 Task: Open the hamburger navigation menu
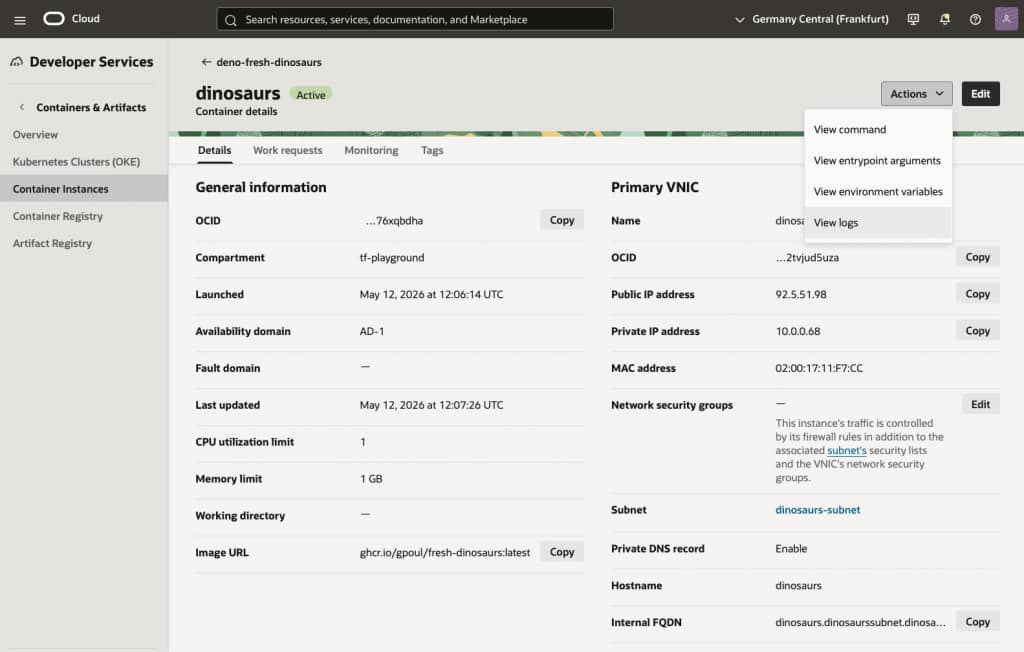[20, 20]
